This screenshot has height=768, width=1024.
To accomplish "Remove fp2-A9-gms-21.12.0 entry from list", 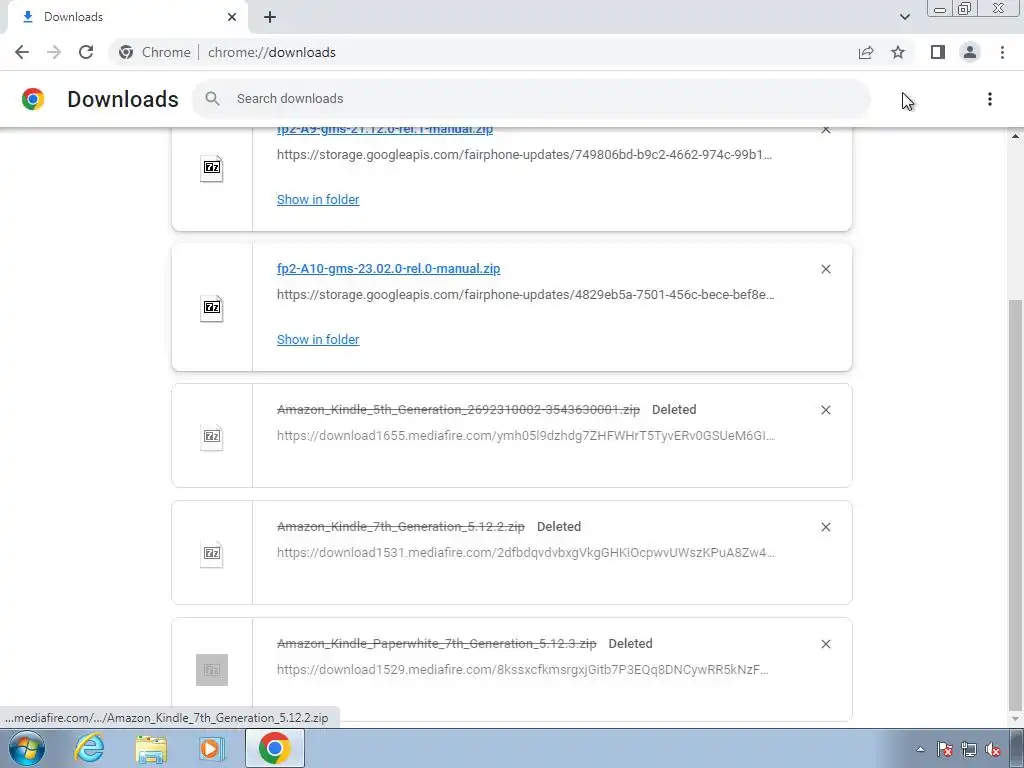I will coord(826,129).
